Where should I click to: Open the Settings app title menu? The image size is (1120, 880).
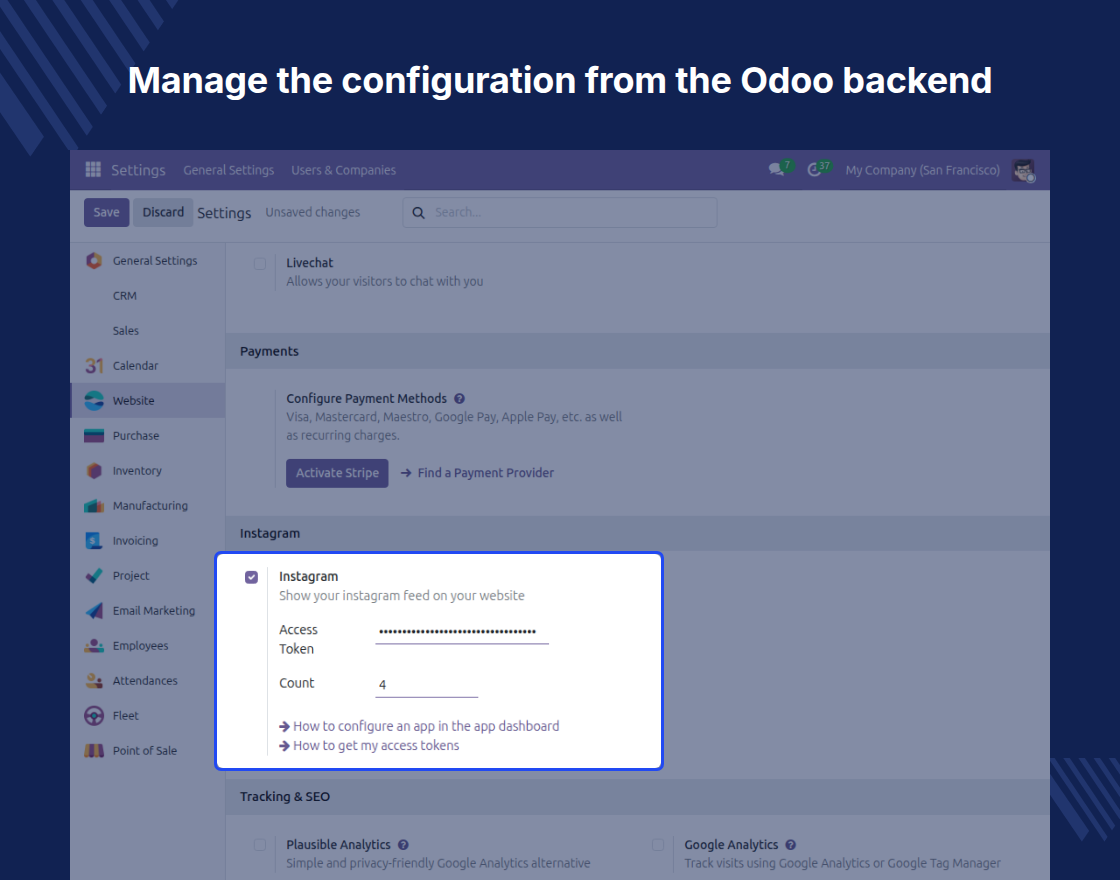click(x=139, y=170)
